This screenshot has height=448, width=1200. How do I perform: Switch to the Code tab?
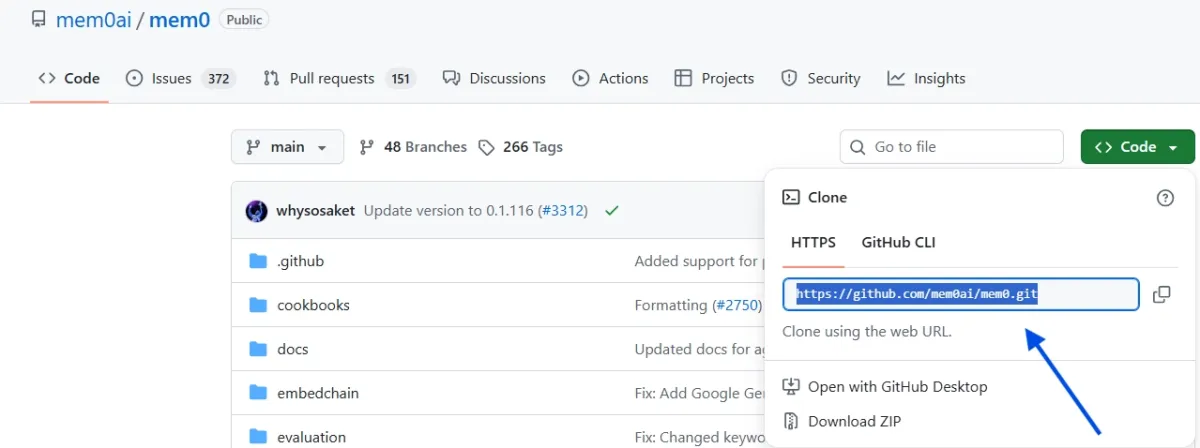[x=69, y=78]
